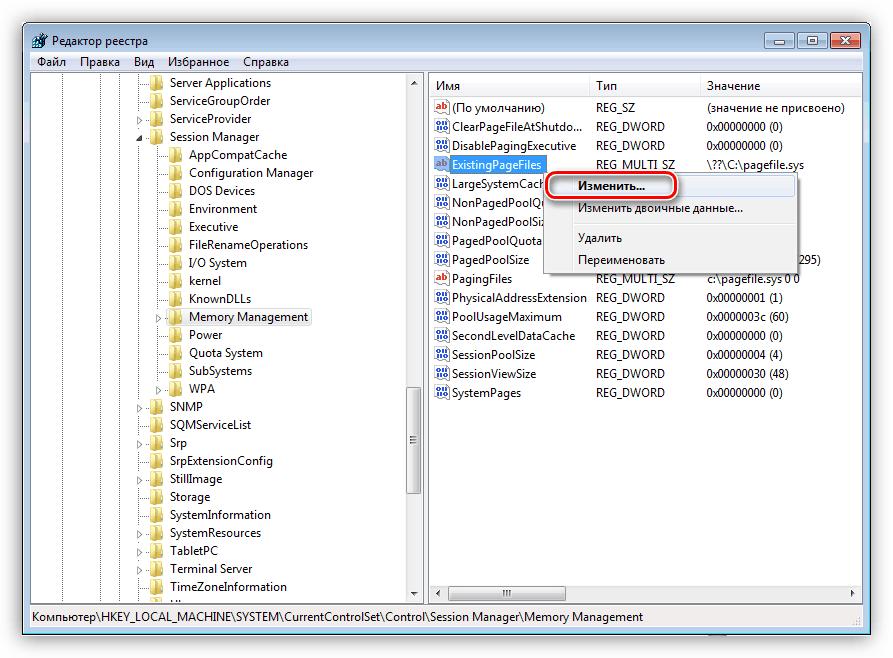Click the ExistingPageFiles string value icon

coord(441,164)
